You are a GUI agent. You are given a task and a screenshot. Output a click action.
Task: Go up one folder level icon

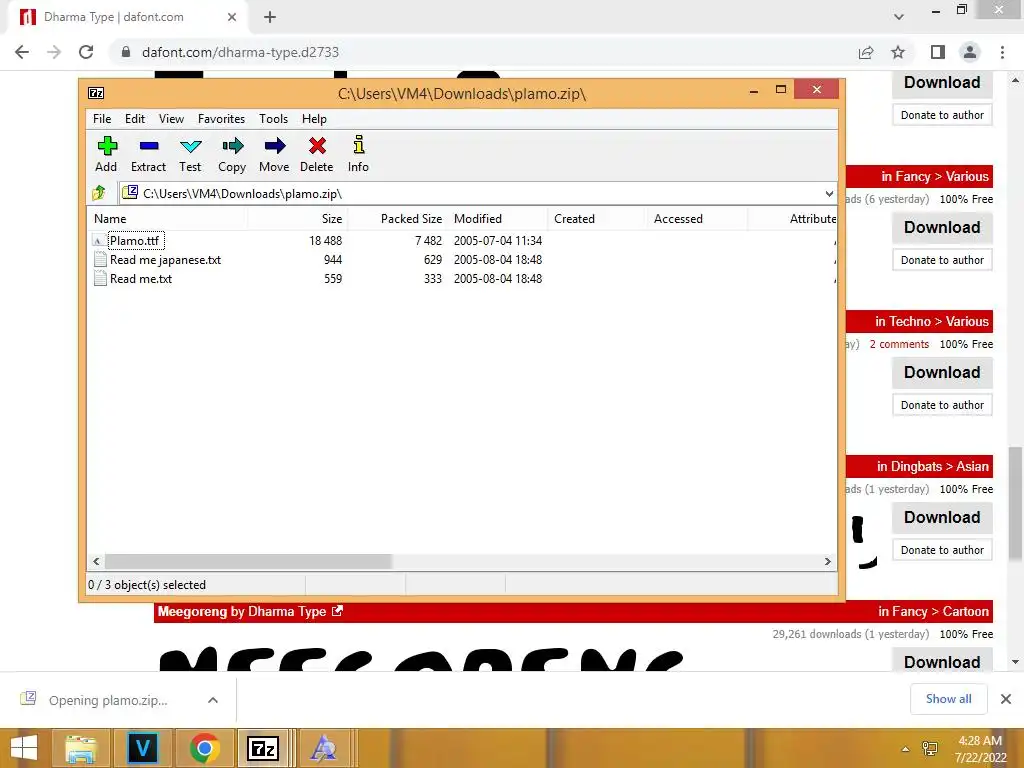[99, 193]
